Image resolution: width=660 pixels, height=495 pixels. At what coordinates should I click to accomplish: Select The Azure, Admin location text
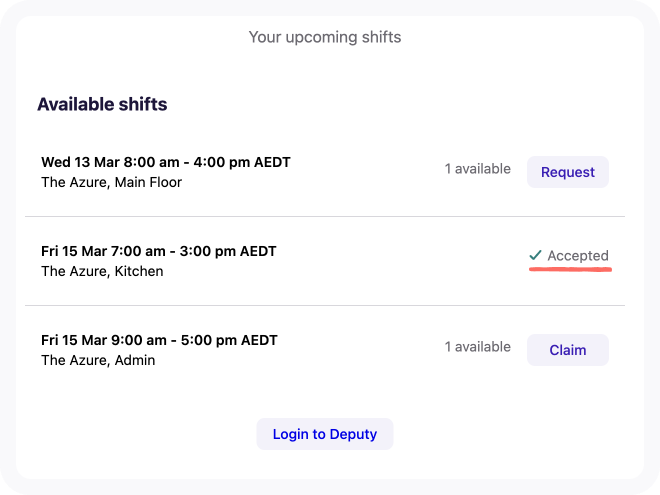pyautogui.click(x=98, y=360)
